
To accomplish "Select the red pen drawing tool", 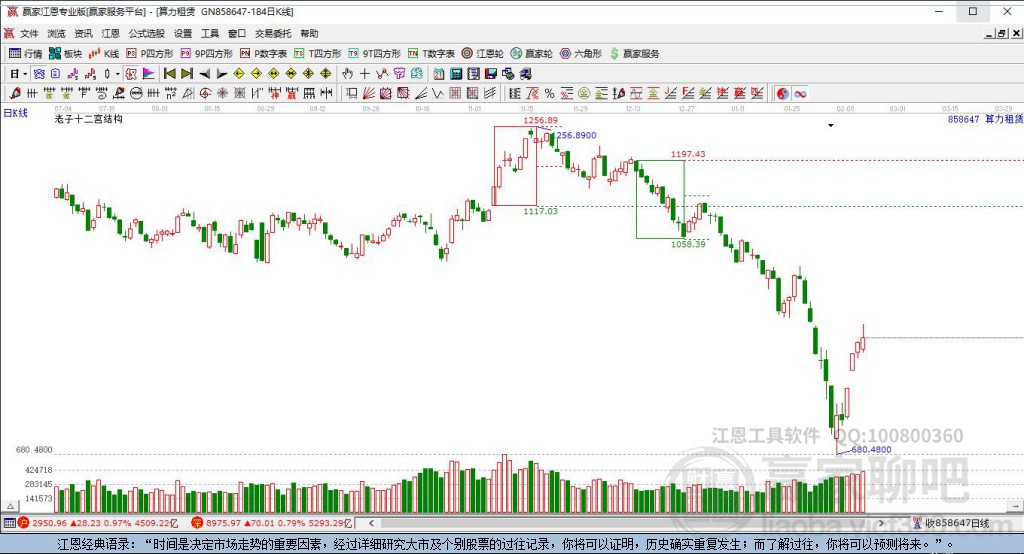I will [x=15, y=93].
